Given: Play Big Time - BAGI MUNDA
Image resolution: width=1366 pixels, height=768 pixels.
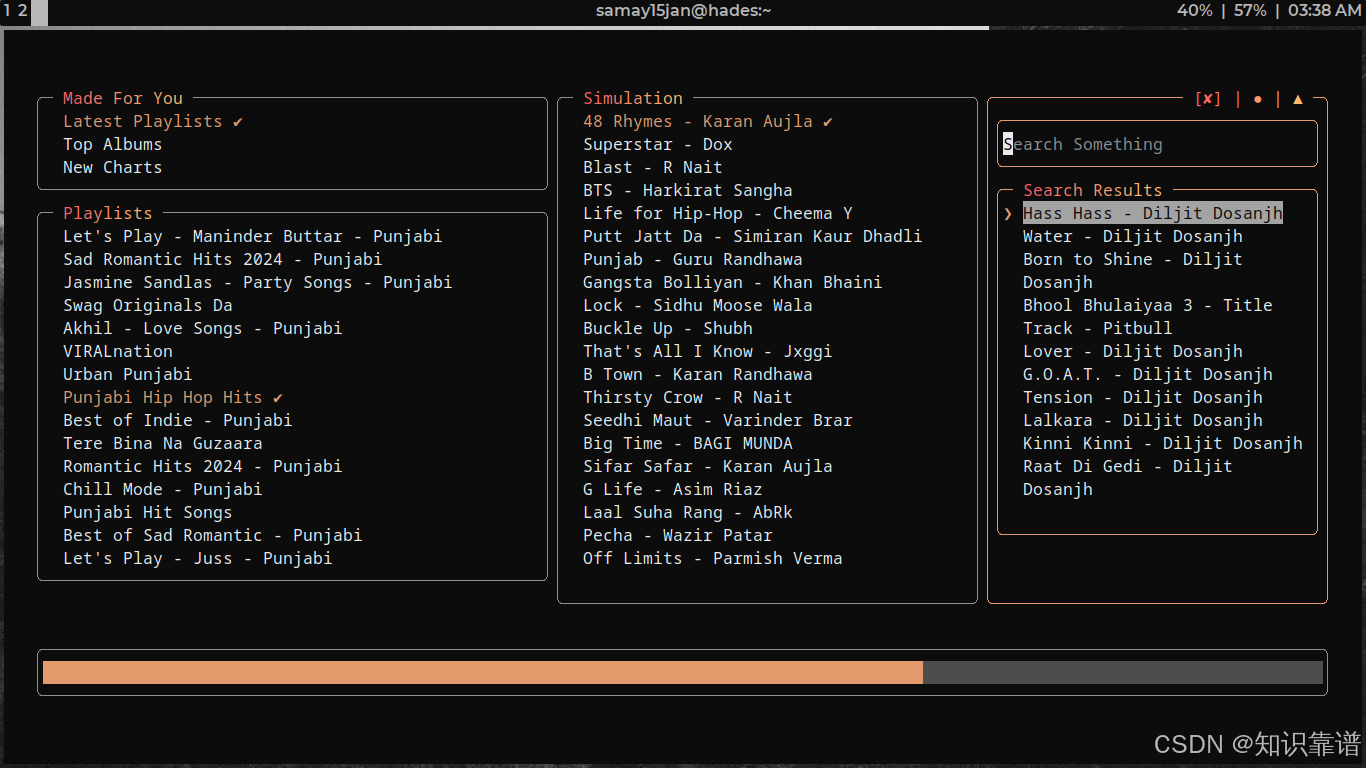Looking at the screenshot, I should tap(688, 443).
